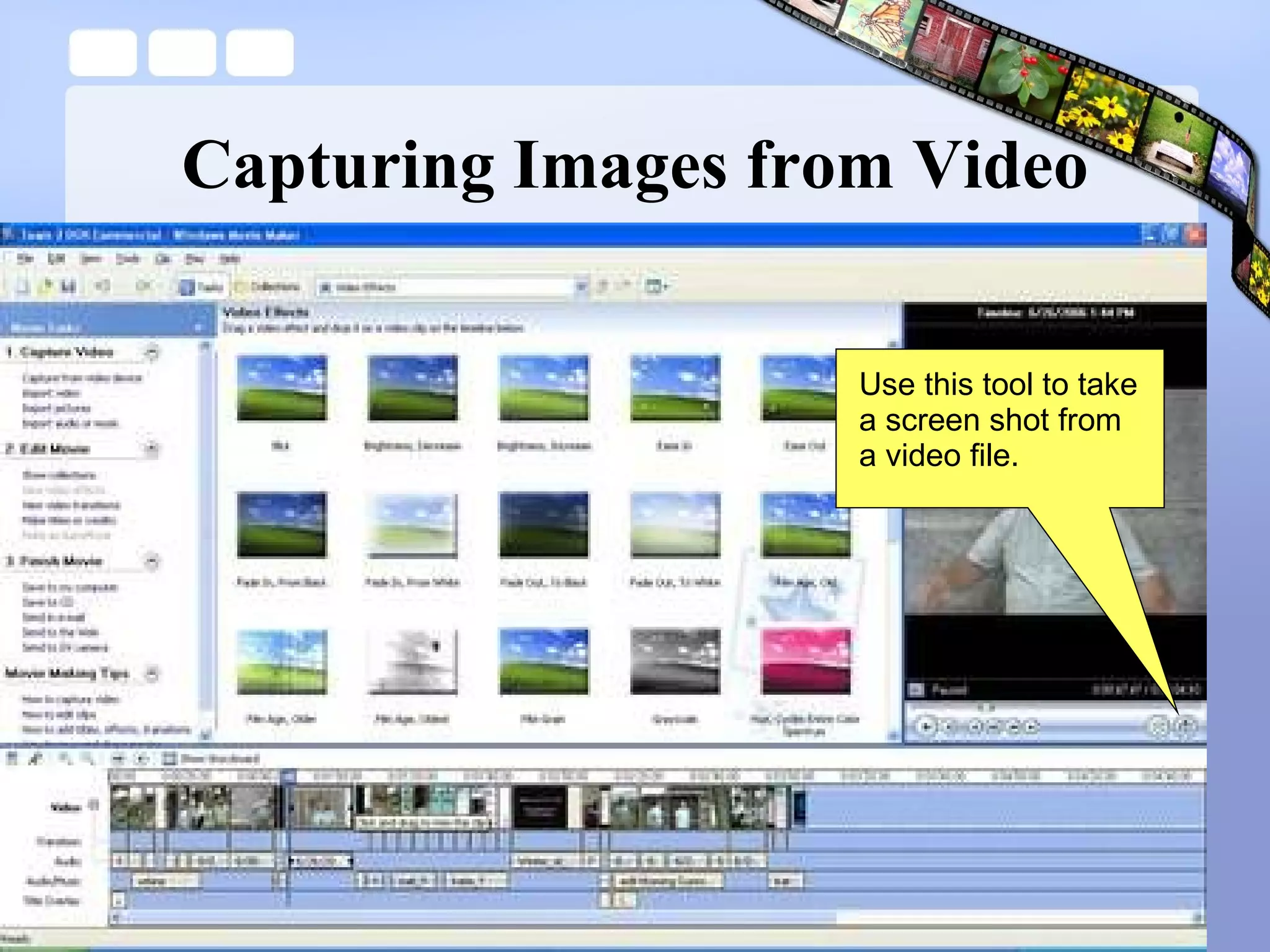
Task: Click Save to my computer link
Action: [x=69, y=587]
